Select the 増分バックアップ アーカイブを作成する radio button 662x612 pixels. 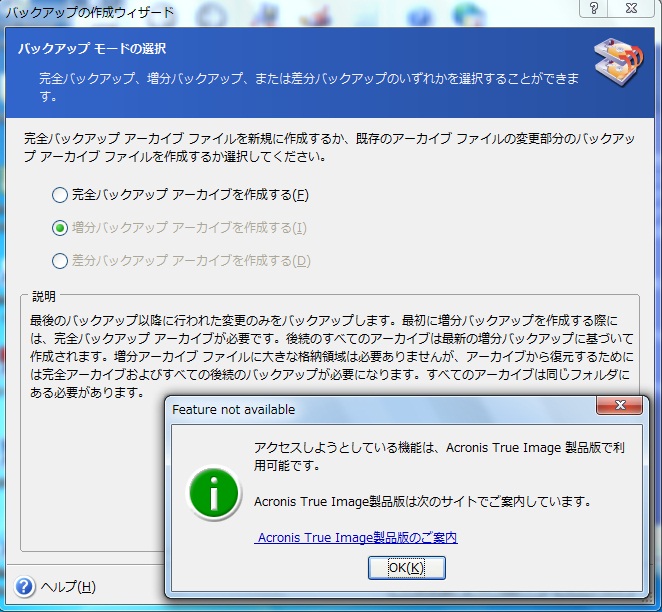pyautogui.click(x=60, y=228)
